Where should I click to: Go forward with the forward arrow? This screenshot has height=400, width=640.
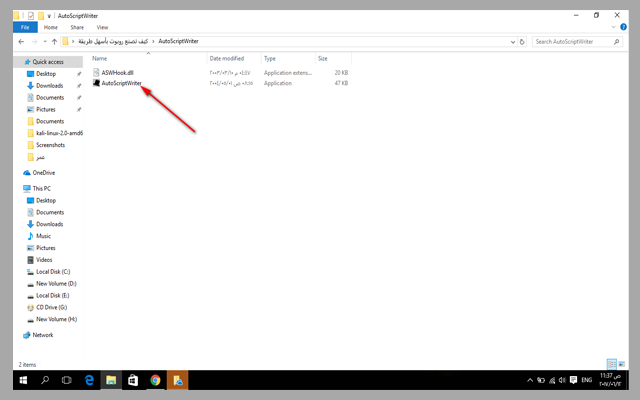pos(34,42)
